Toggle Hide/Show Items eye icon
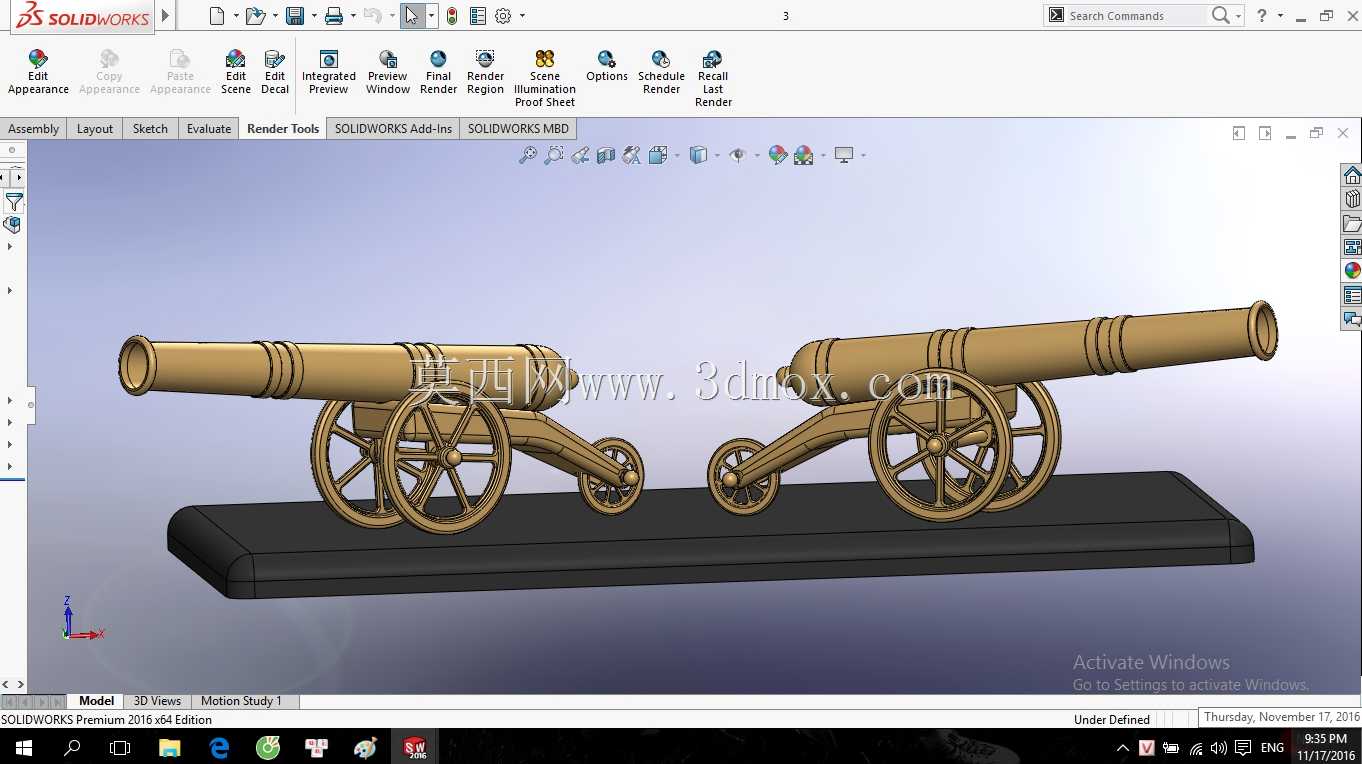1362x764 pixels. (738, 155)
